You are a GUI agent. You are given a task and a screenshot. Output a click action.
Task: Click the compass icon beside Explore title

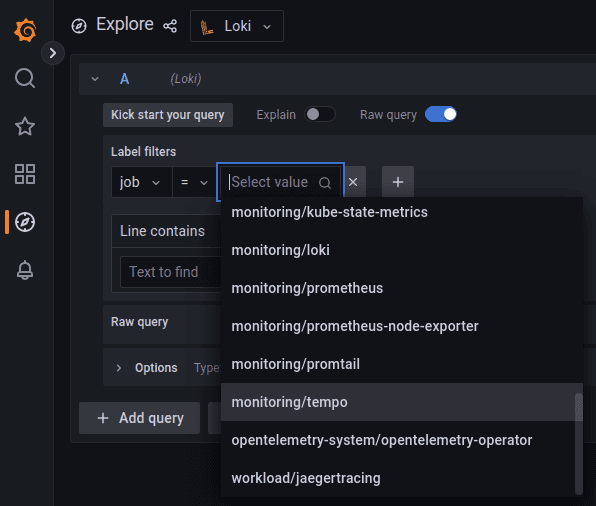pos(79,26)
